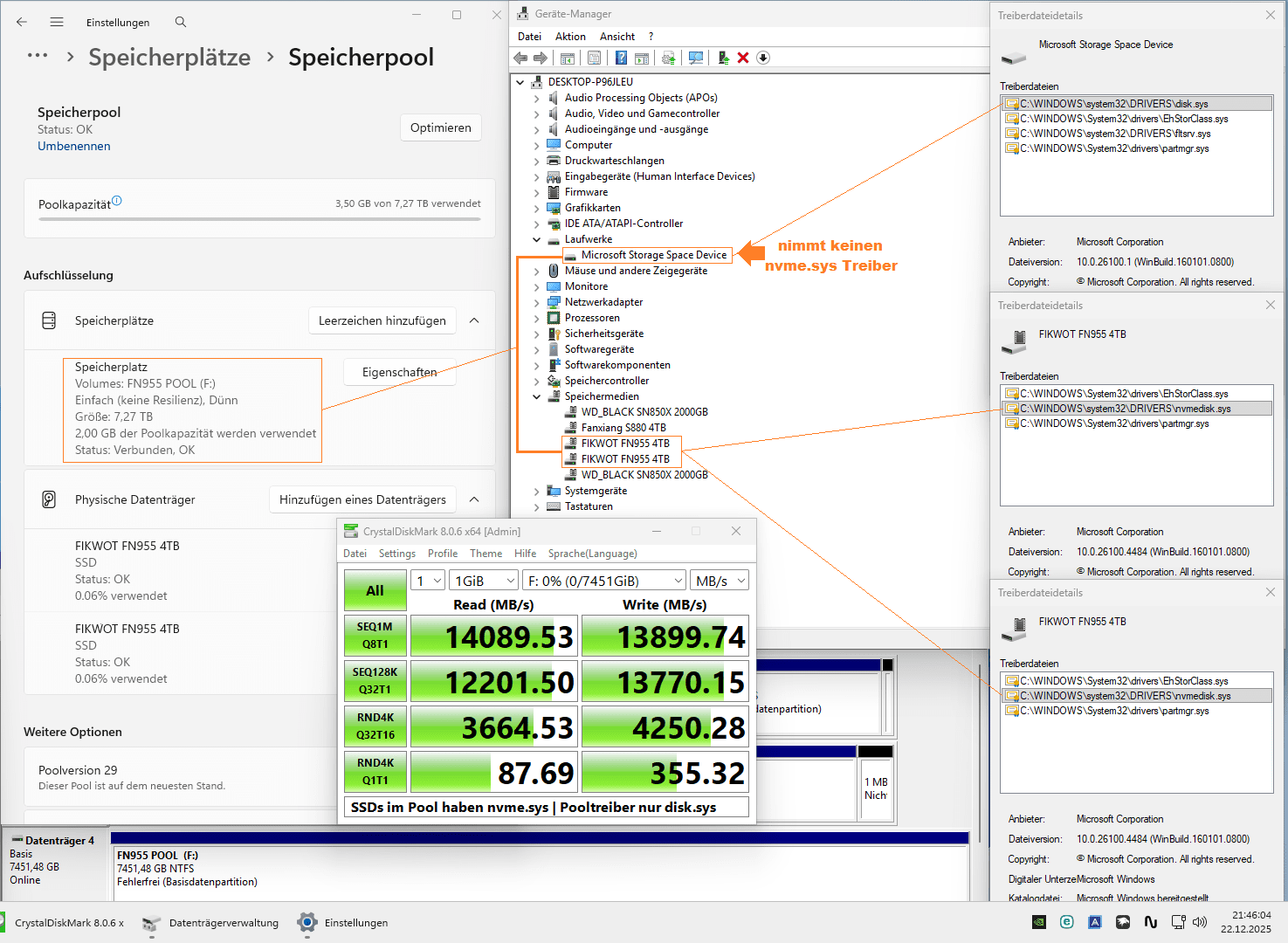Select Fanxiang S880 4TB in the tree

[623, 428]
